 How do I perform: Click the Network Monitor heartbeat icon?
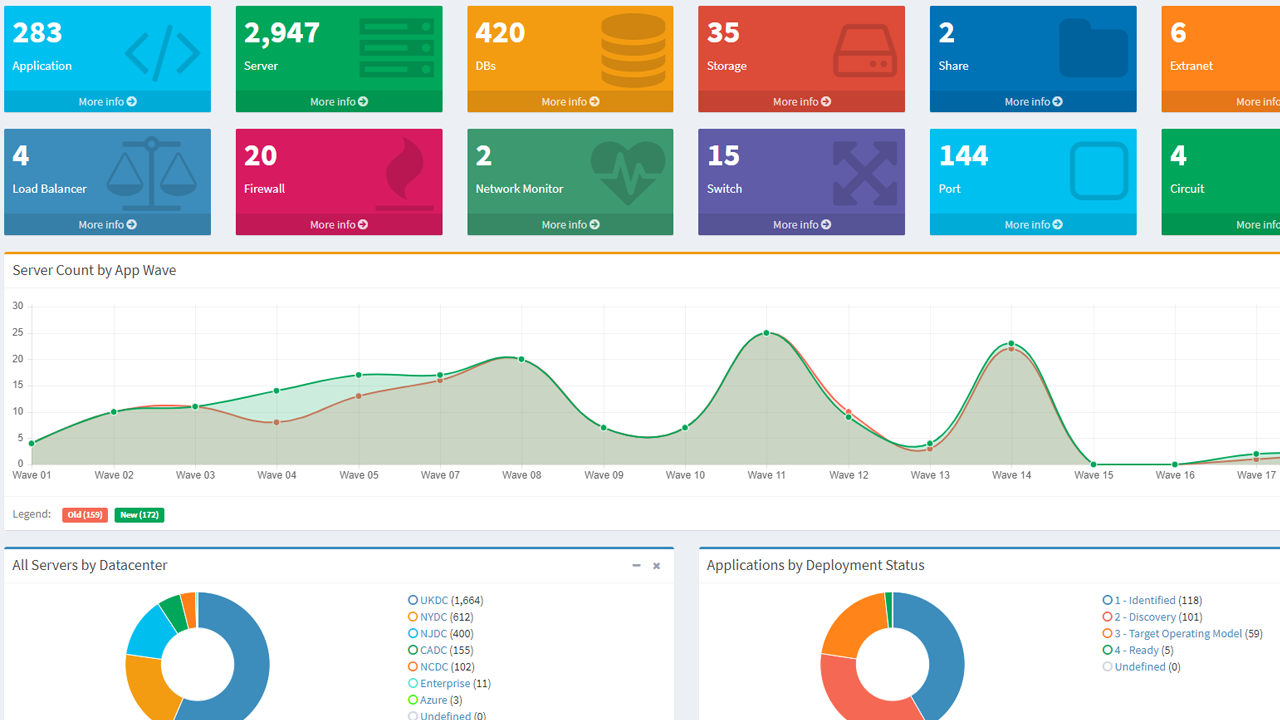pyautogui.click(x=628, y=172)
